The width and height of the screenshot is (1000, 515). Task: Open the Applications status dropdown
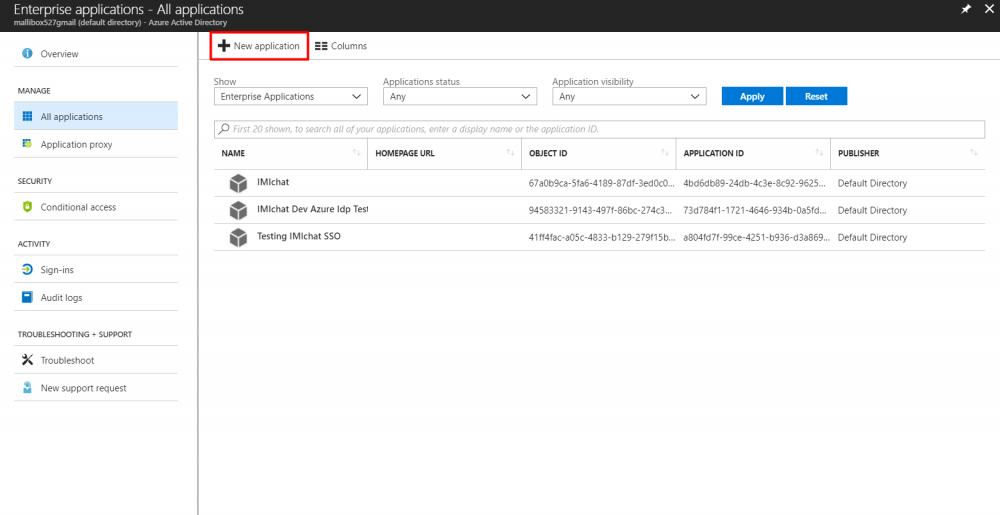pyautogui.click(x=460, y=97)
